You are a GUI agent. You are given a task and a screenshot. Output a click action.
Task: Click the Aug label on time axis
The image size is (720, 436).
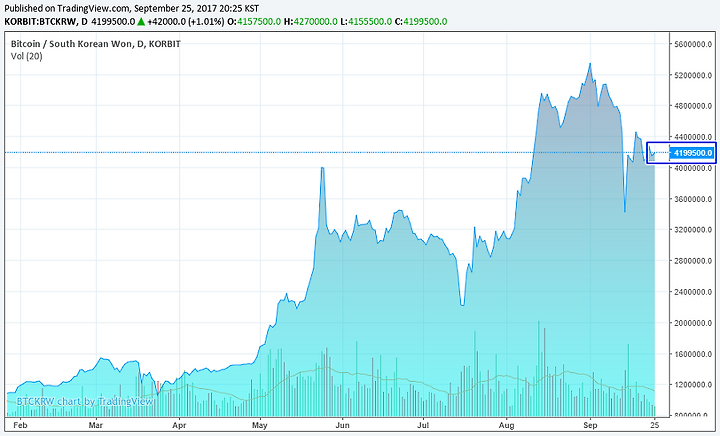[506, 425]
